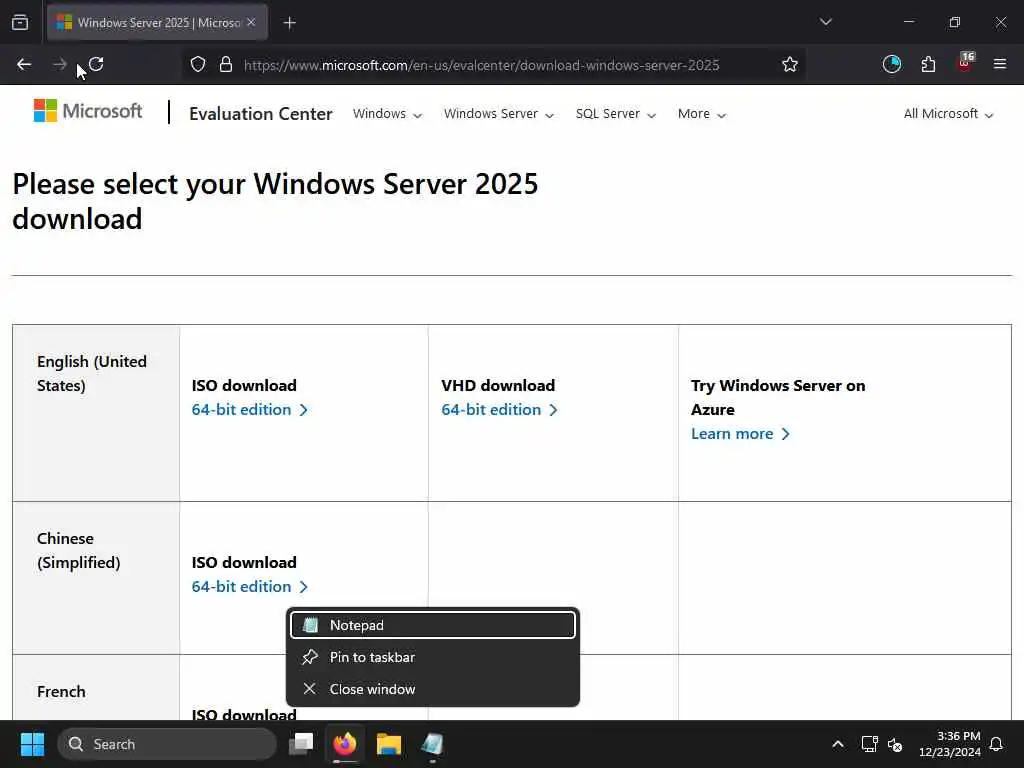The height and width of the screenshot is (768, 1024).
Task: Show hidden system tray icons
Action: click(x=838, y=744)
